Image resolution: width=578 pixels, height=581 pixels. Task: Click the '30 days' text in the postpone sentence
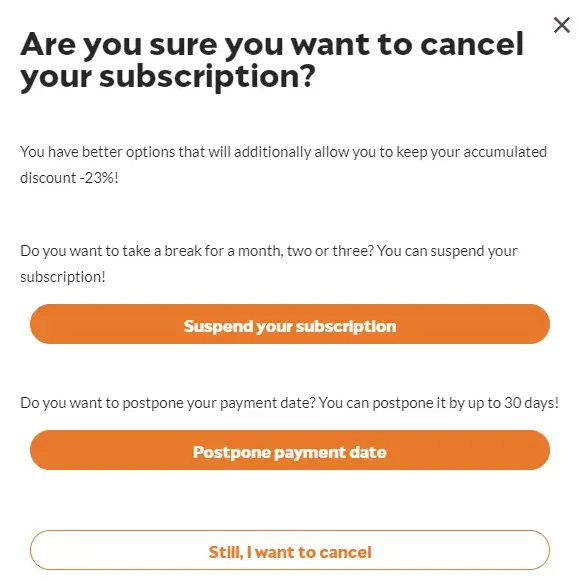click(529, 403)
